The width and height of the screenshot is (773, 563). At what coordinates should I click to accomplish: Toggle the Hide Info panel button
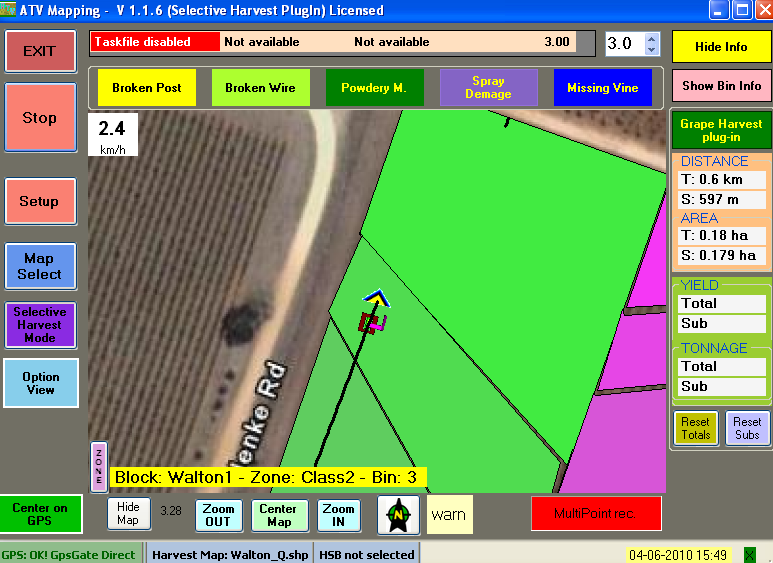coord(721,47)
